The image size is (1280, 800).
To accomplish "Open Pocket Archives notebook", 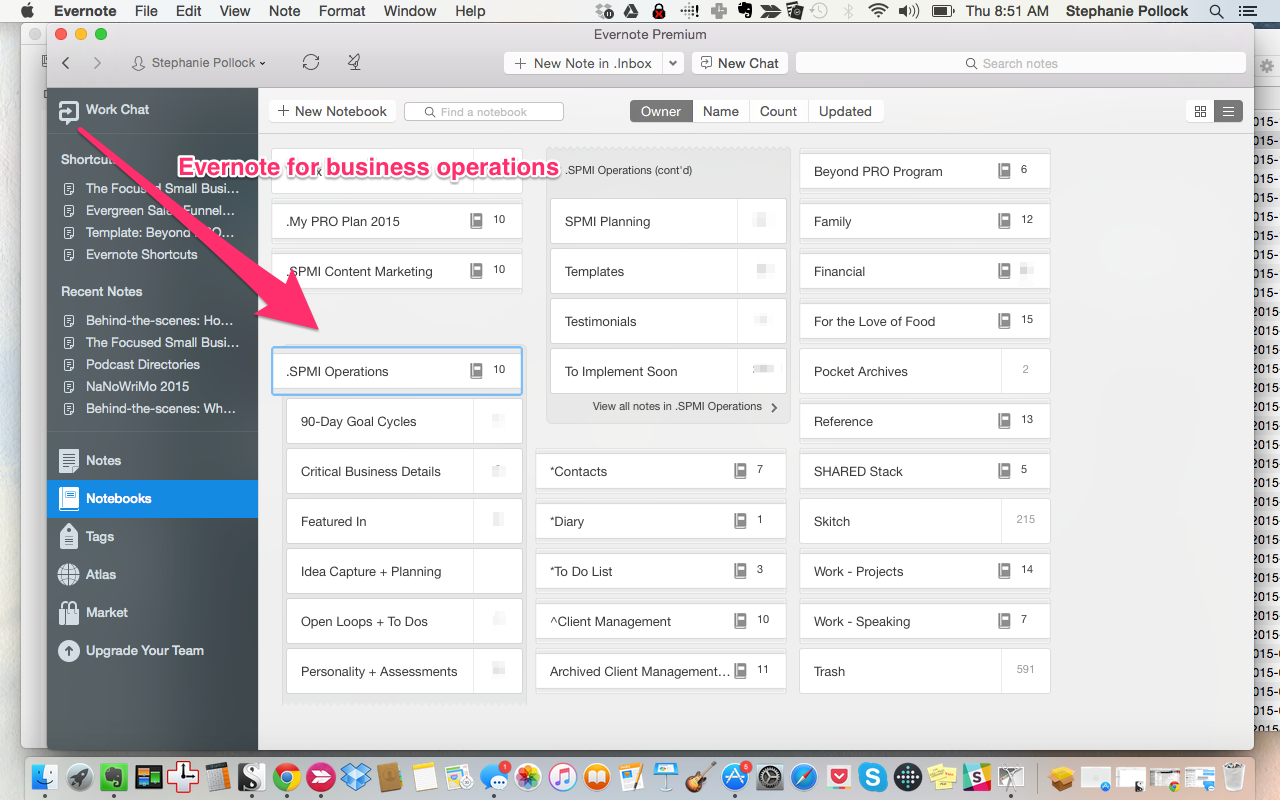I will point(925,371).
